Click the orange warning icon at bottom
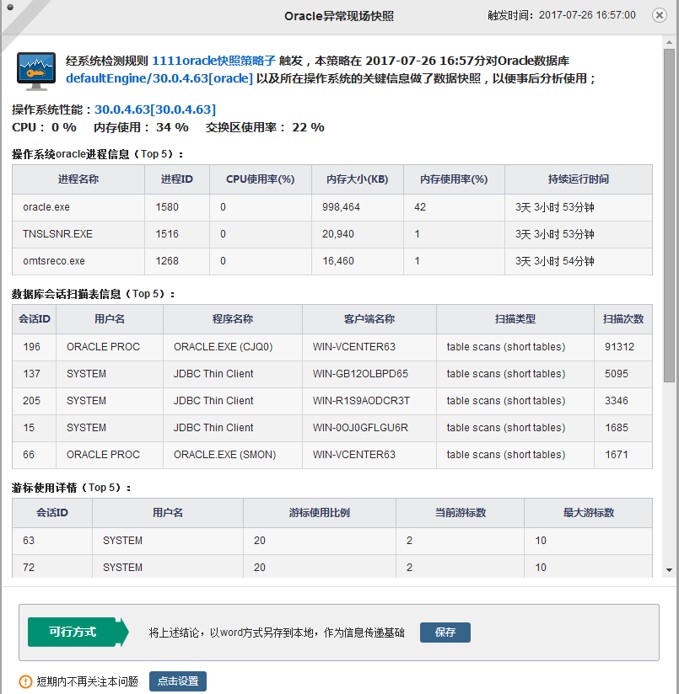679x694 pixels. click(26, 682)
